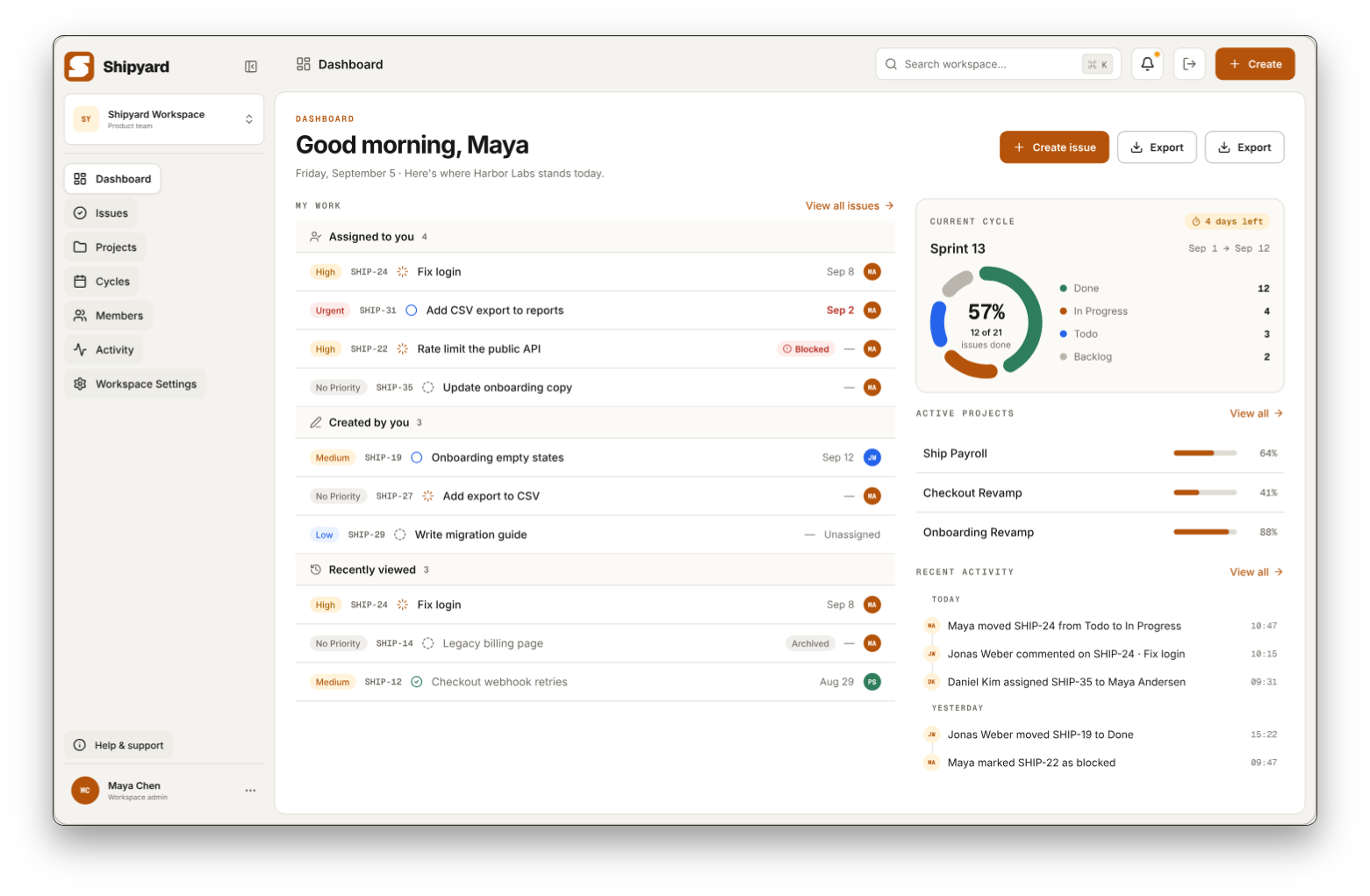Screen dimensions: 1370x896
Task: Click the status icon of SHIP-14
Action: [x=427, y=644]
